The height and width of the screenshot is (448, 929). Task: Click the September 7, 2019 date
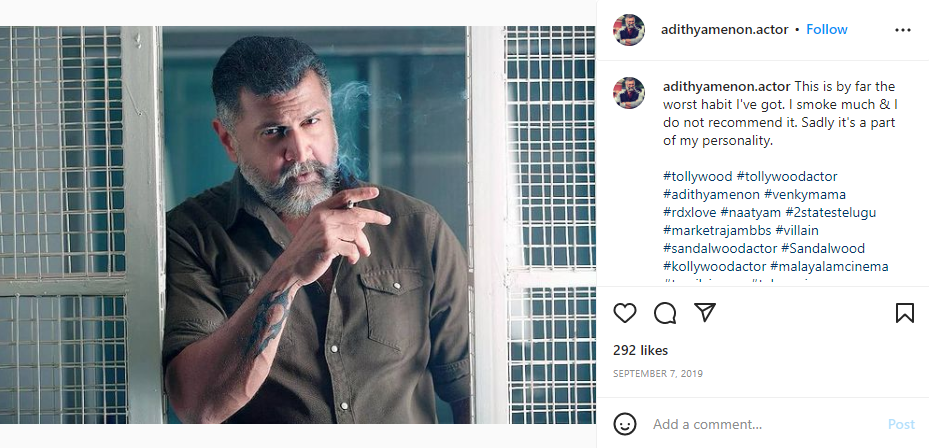click(657, 373)
